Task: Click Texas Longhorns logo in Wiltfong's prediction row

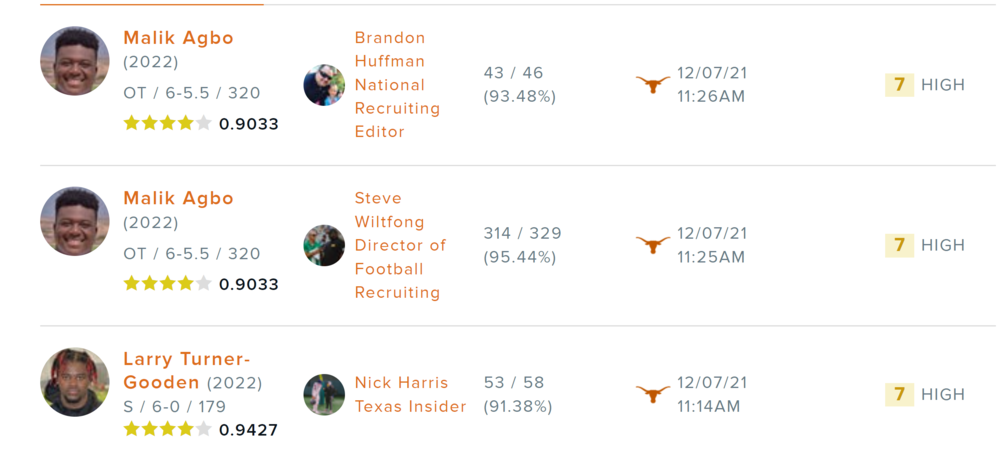Action: tap(653, 245)
